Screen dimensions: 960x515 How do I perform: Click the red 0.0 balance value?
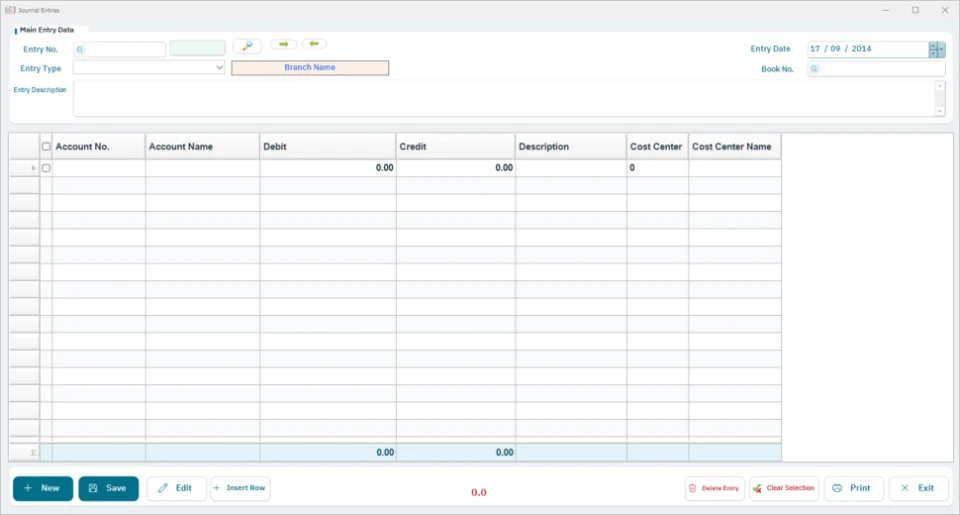tap(479, 492)
